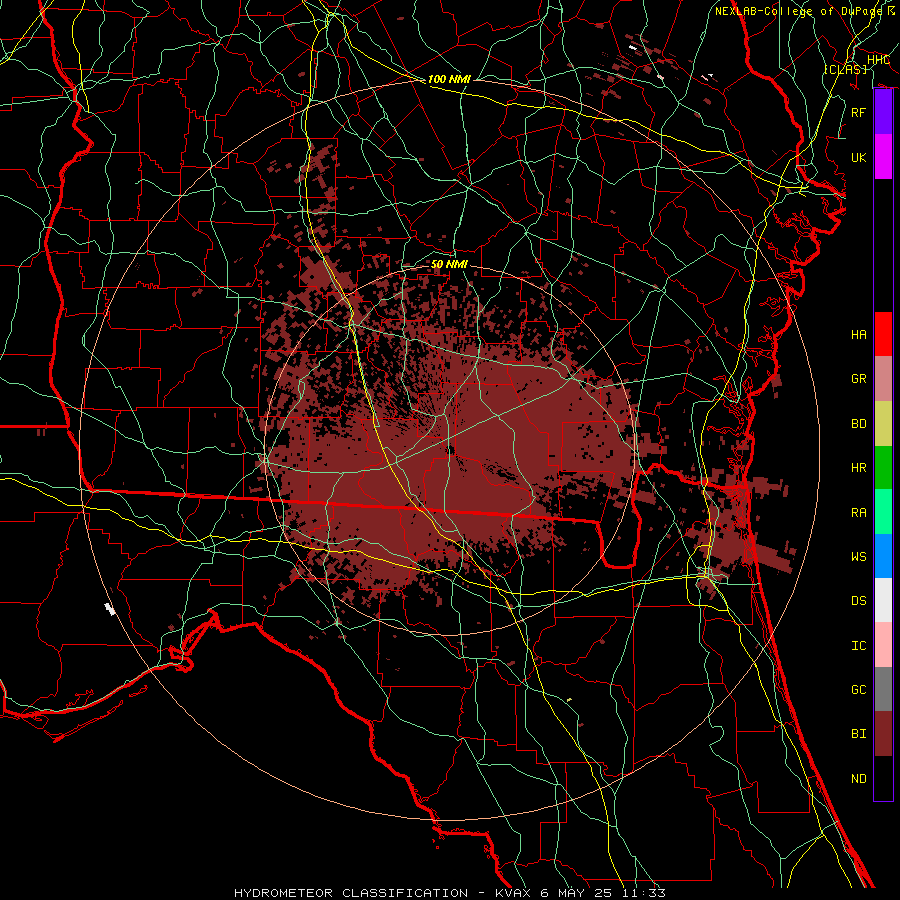Click the DS legend label
900x900 pixels.
pos(858,600)
